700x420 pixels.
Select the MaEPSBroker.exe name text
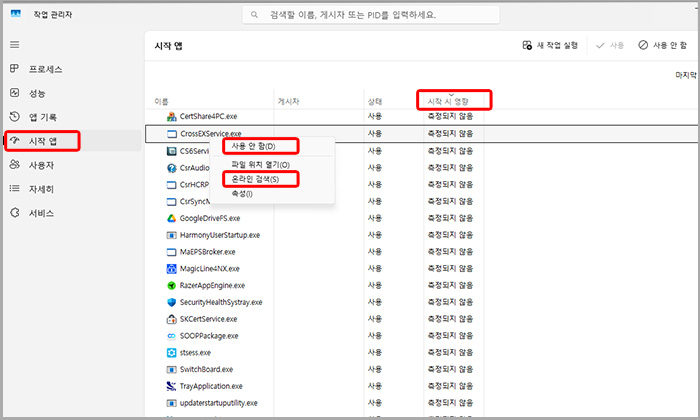tap(208, 252)
